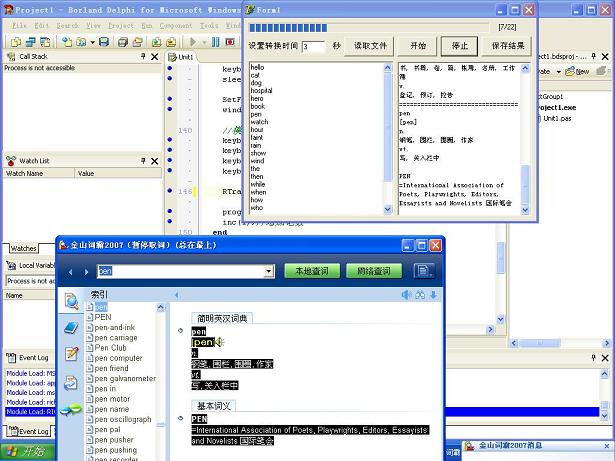Viewport: 615px width, 461px height.
Task: Play pronunciation speaker next to [pen]
Action: 218,342
